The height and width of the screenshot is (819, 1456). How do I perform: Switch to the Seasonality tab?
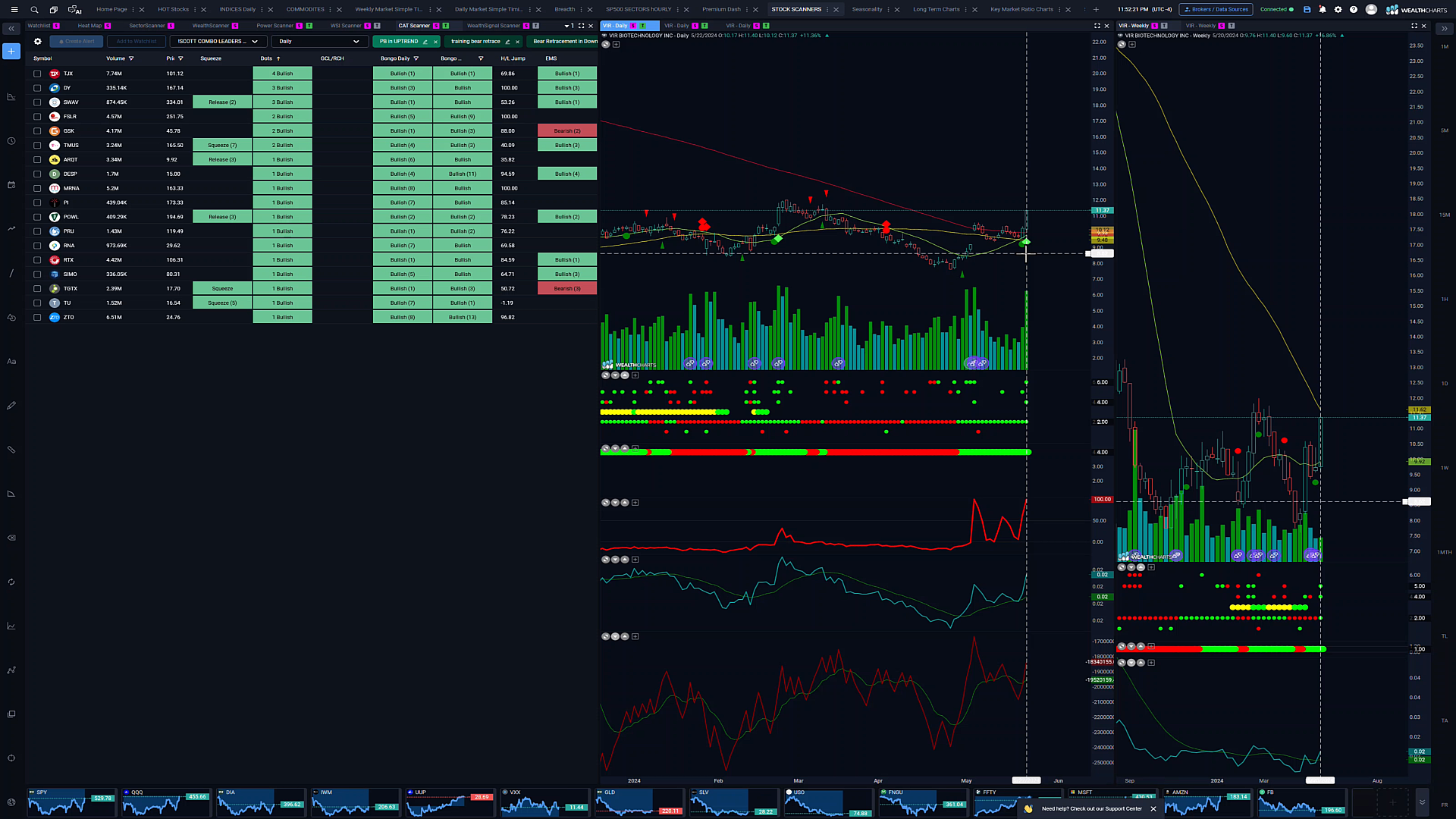pyautogui.click(x=867, y=9)
